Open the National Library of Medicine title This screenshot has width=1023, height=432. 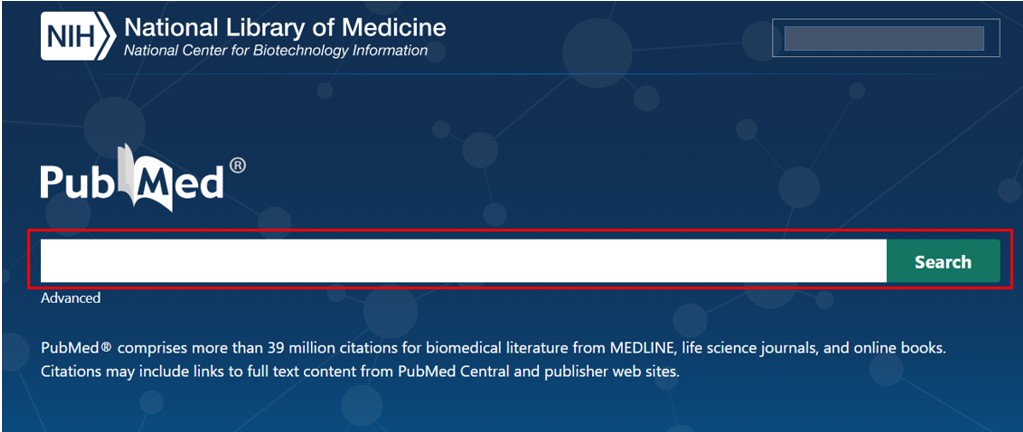[x=285, y=27]
